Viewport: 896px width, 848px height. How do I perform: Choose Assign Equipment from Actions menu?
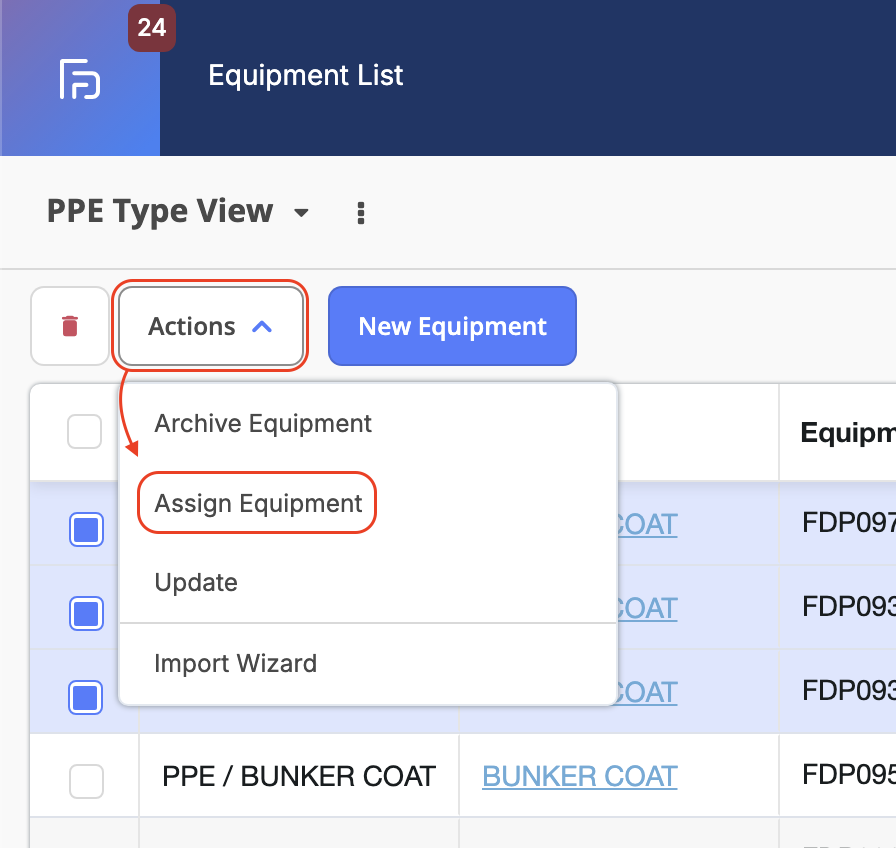[258, 503]
